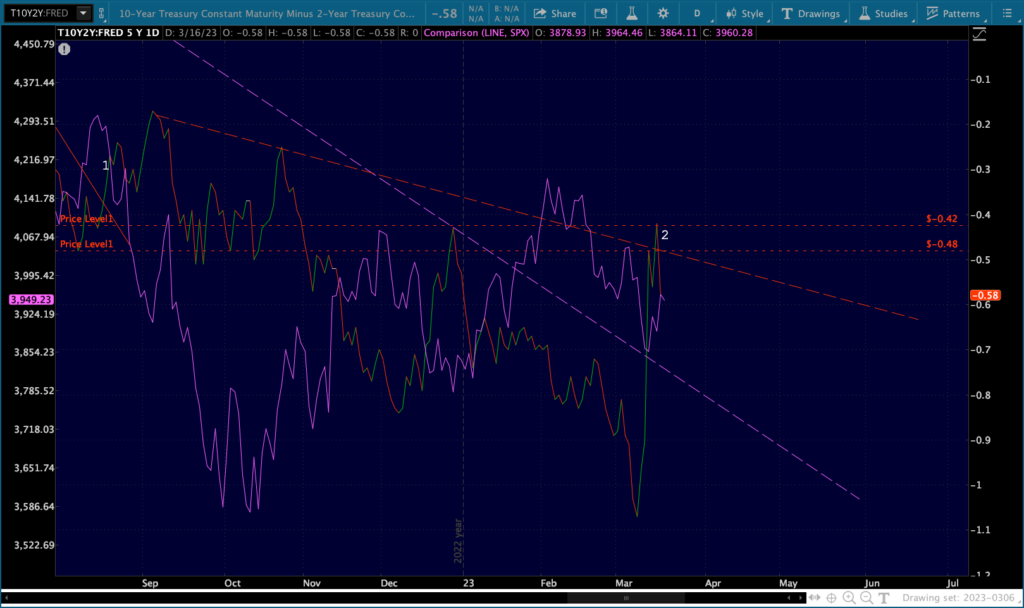
Task: Open the Studies menu
Action: tap(884, 14)
